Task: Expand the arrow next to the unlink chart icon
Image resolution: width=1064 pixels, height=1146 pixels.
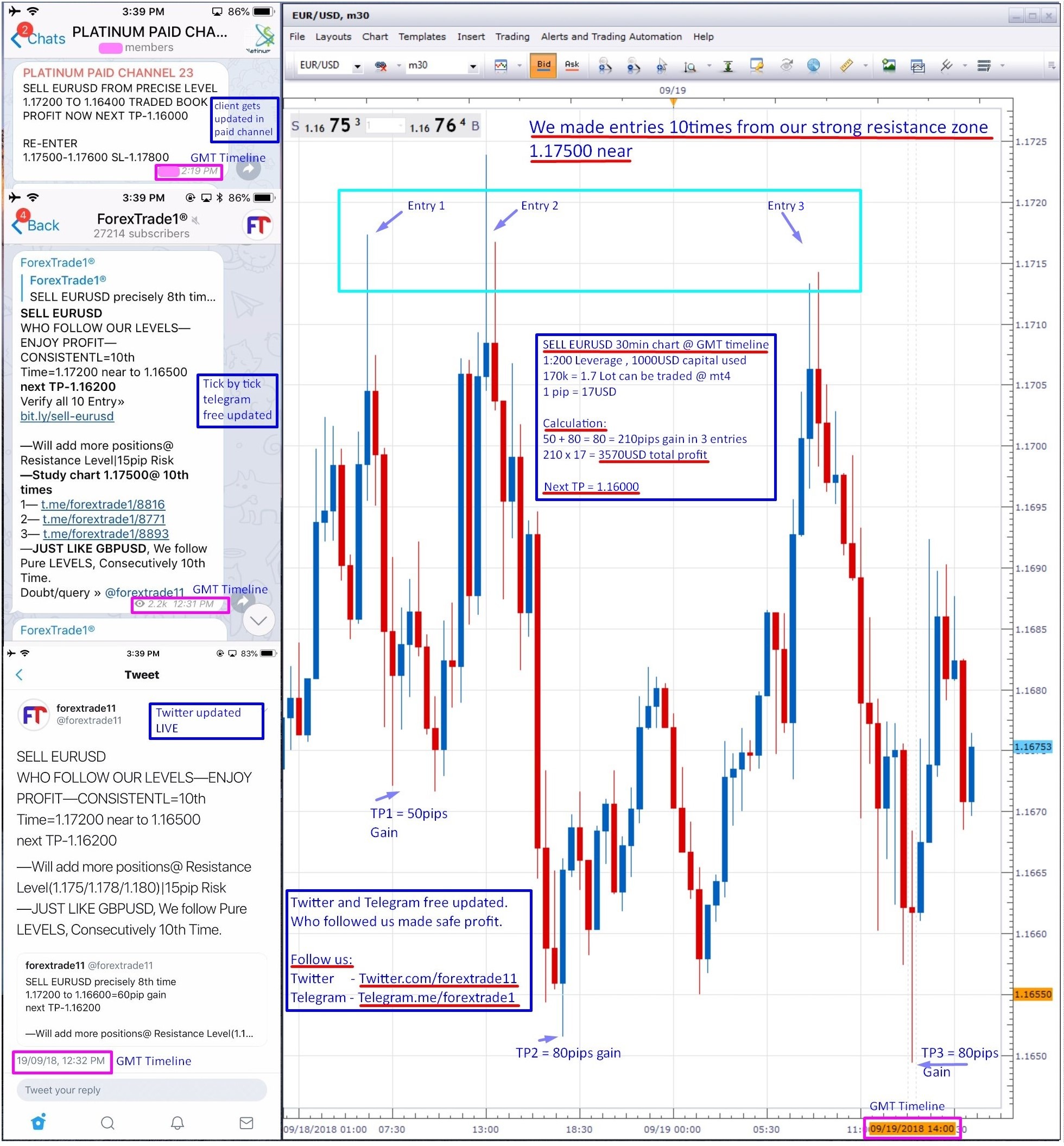Action: point(398,66)
